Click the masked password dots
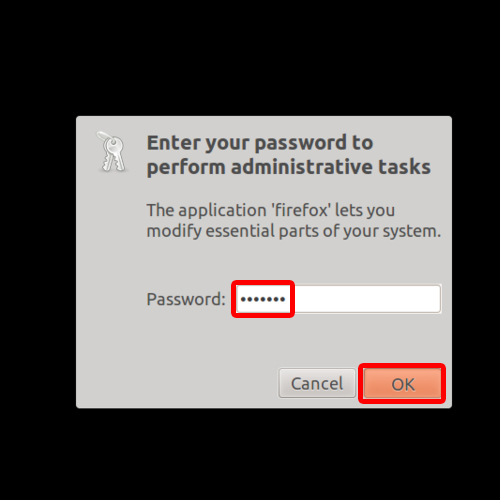This screenshot has width=500, height=500. click(x=263, y=299)
